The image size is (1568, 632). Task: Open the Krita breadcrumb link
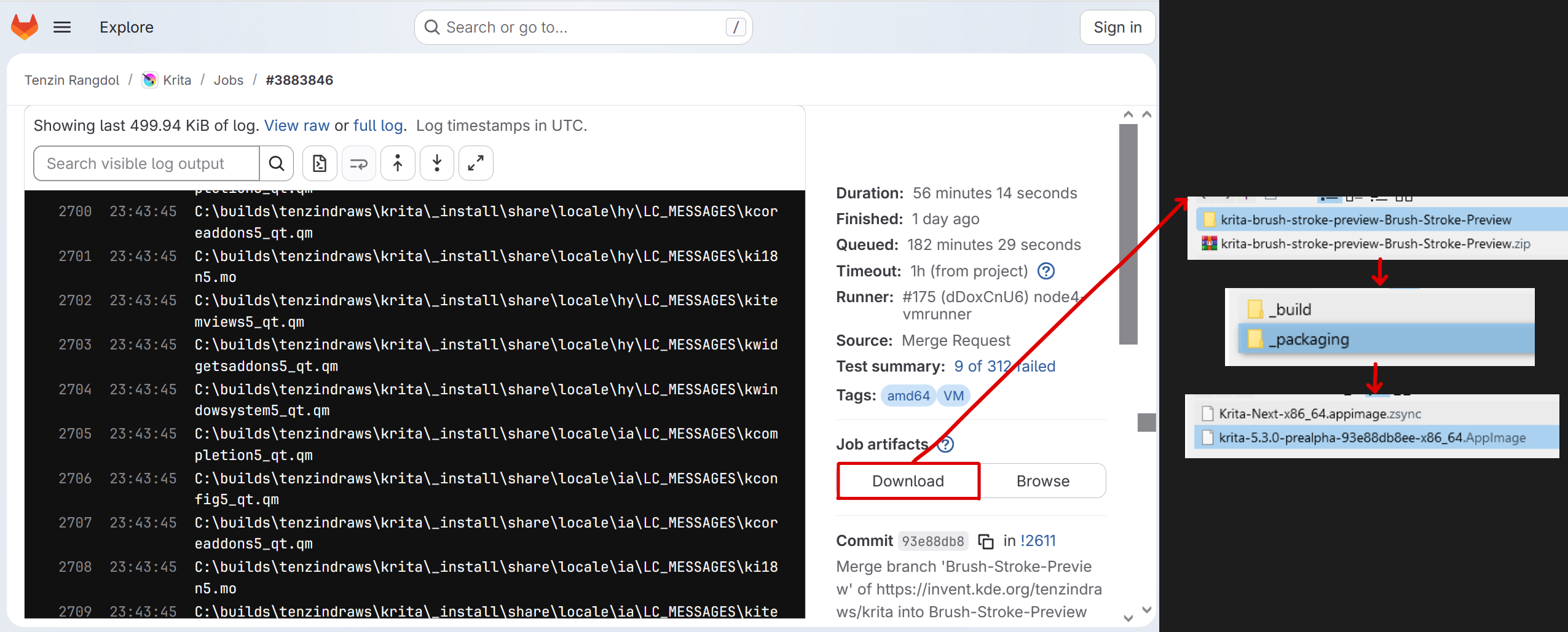[x=177, y=80]
